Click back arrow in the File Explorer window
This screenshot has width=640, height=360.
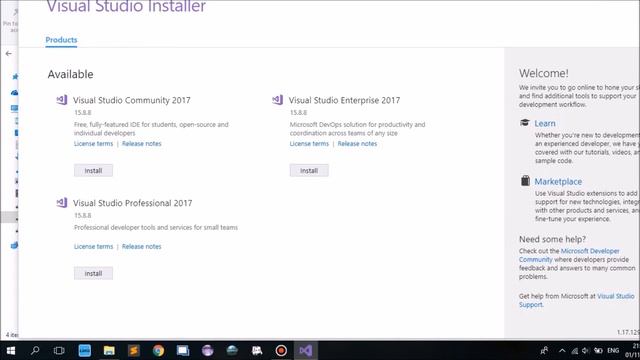pyautogui.click(x=9, y=53)
